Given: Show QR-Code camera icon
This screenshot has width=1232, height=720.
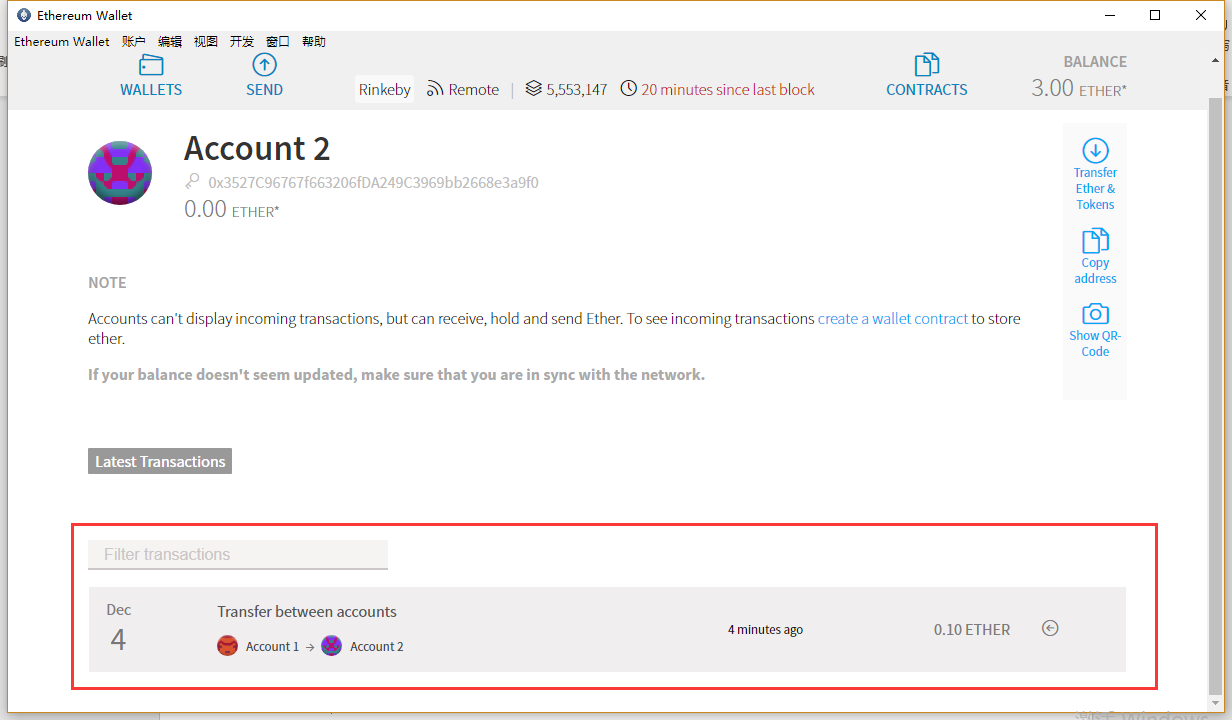Looking at the screenshot, I should (x=1095, y=314).
